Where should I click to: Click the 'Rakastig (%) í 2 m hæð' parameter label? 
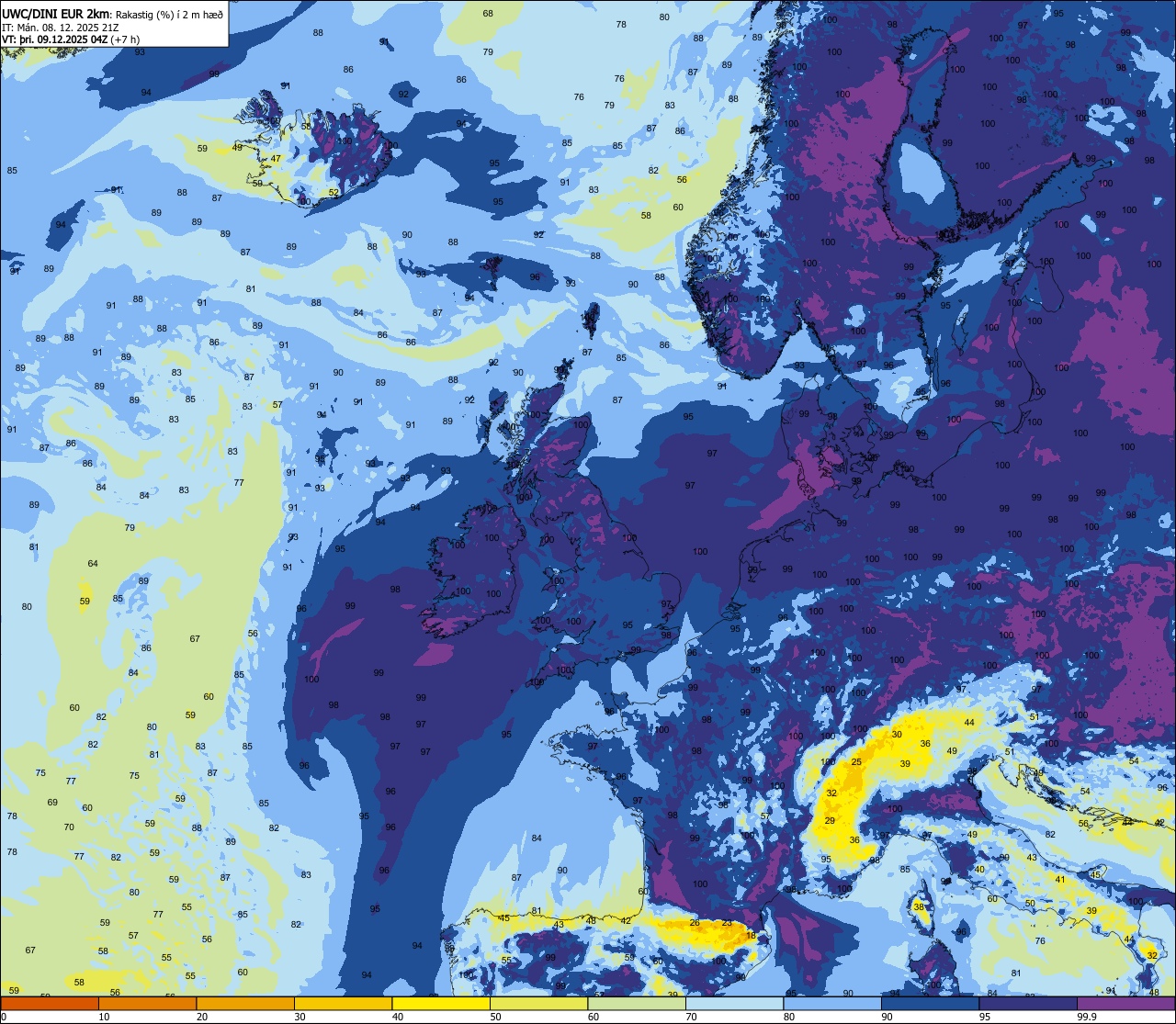(x=169, y=14)
